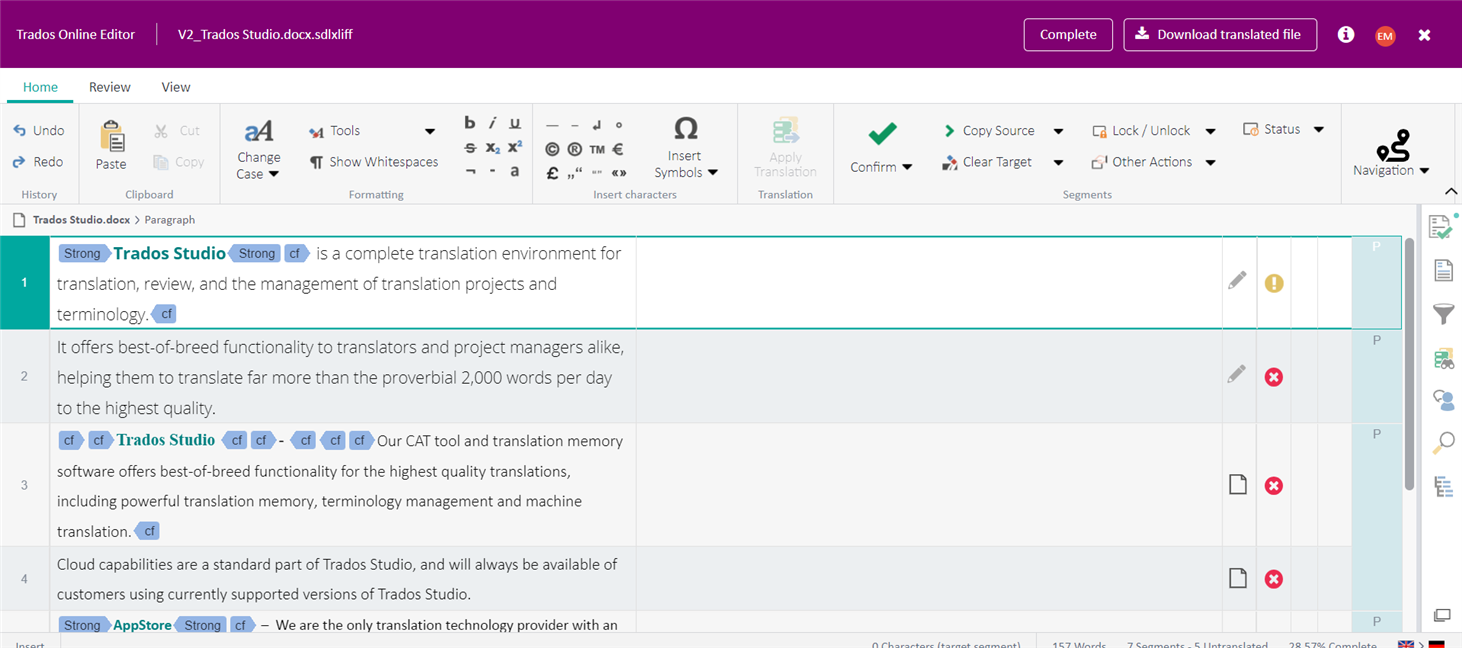Expand the Lock / Unlock dropdown arrow
Image resolution: width=1462 pixels, height=648 pixels.
point(1210,131)
